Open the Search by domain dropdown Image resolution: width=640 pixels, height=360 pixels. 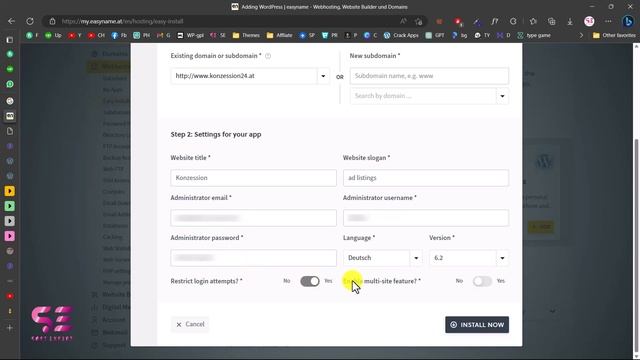pos(429,96)
